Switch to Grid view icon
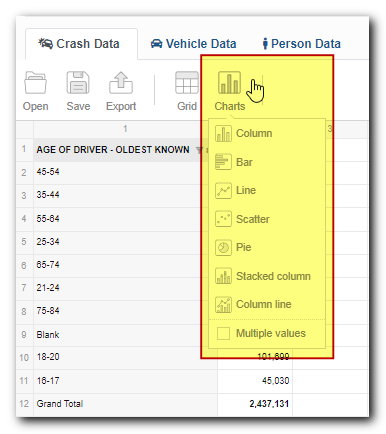 (187, 83)
